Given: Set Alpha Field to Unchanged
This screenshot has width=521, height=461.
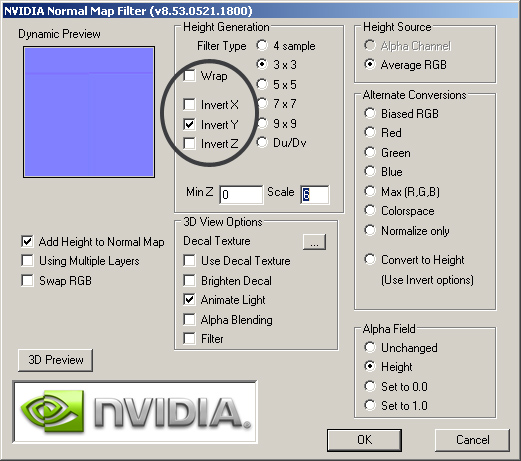Looking at the screenshot, I should [370, 347].
